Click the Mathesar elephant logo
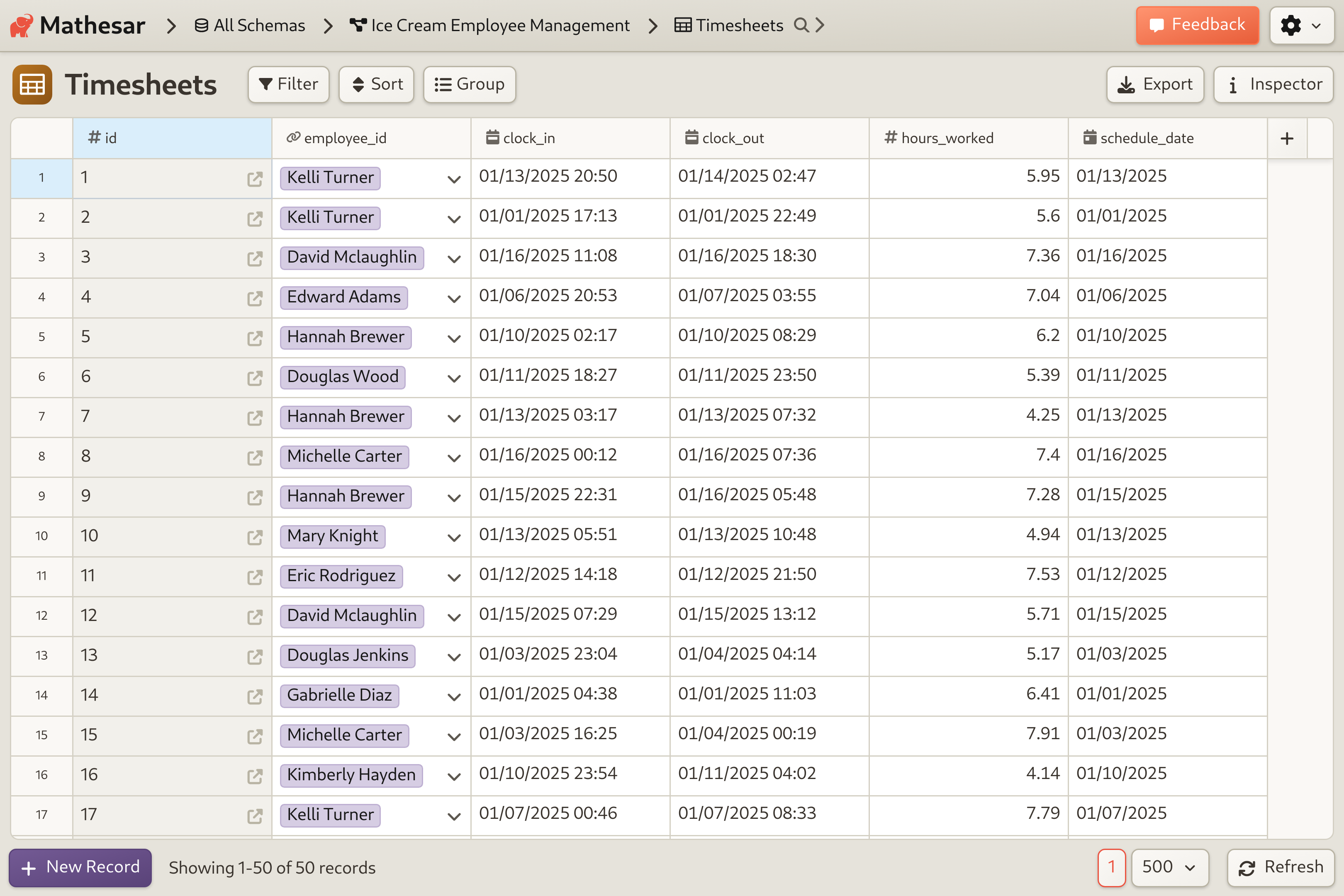The height and width of the screenshot is (896, 1344). click(x=22, y=26)
